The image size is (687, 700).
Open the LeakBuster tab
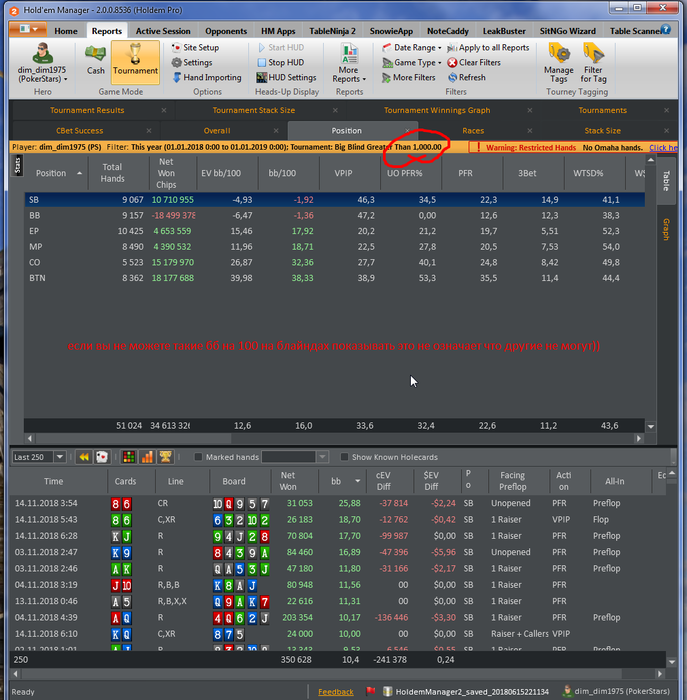tap(504, 31)
